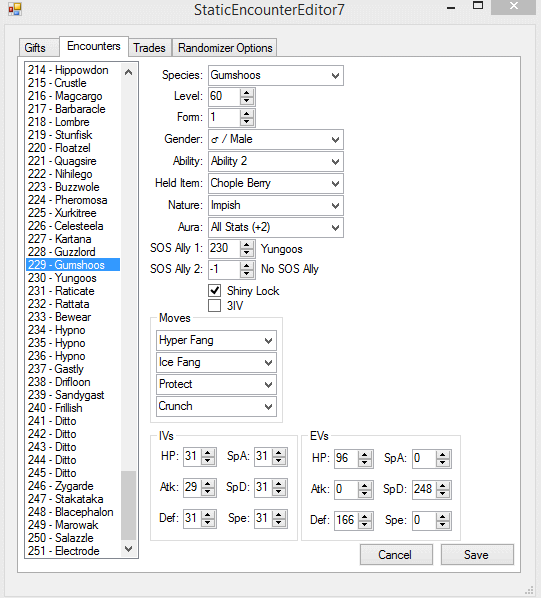Viewport: 541px width, 598px height.
Task: Open the Hyper Fang move dropdown
Action: [216, 341]
